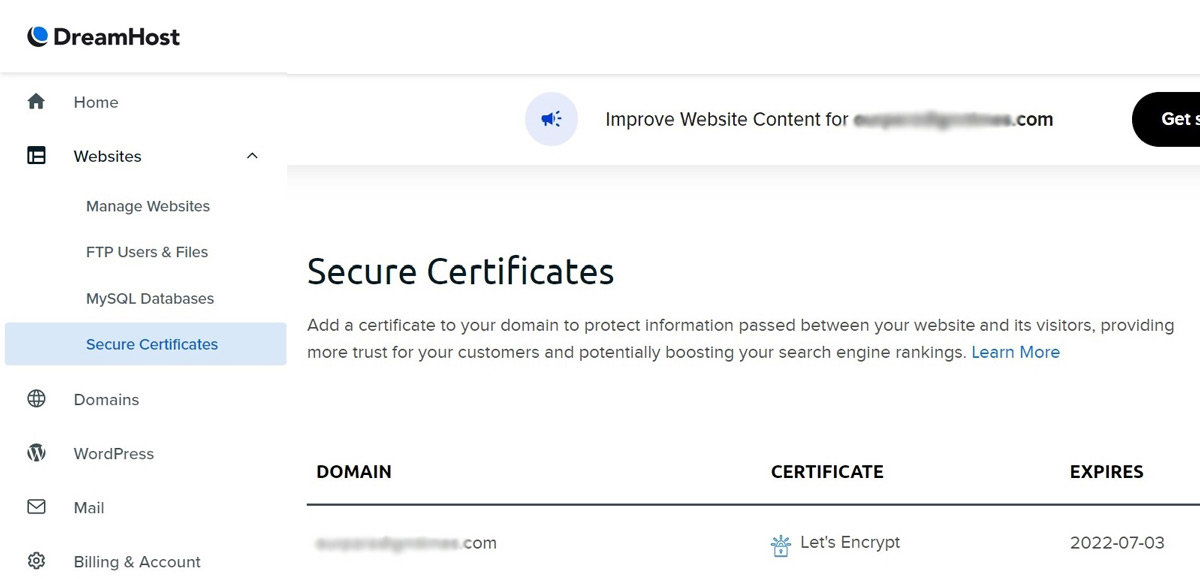Click the WordPress logo icon
The image size is (1200, 579).
pos(36,453)
